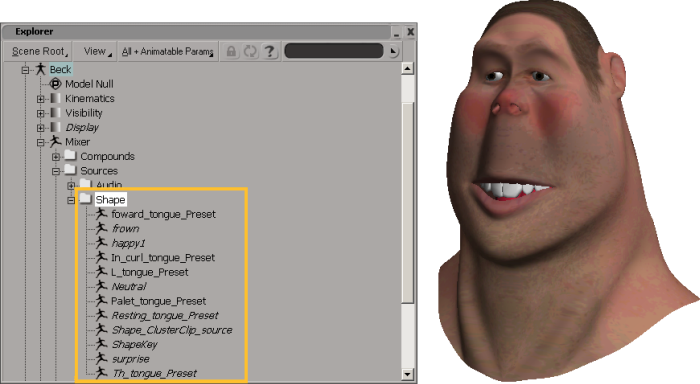The image size is (700, 384).
Task: Click the refresh arrows icon
Action: [250, 51]
